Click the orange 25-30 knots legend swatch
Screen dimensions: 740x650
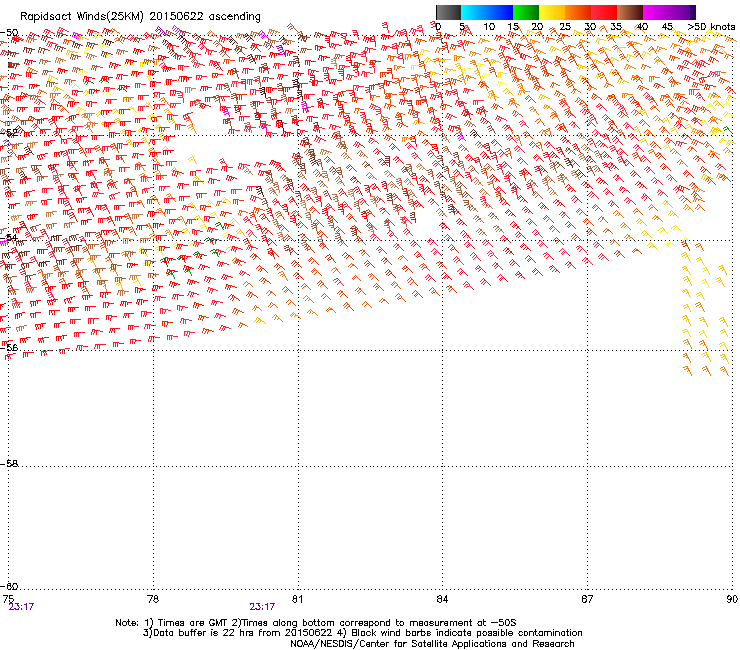578,12
